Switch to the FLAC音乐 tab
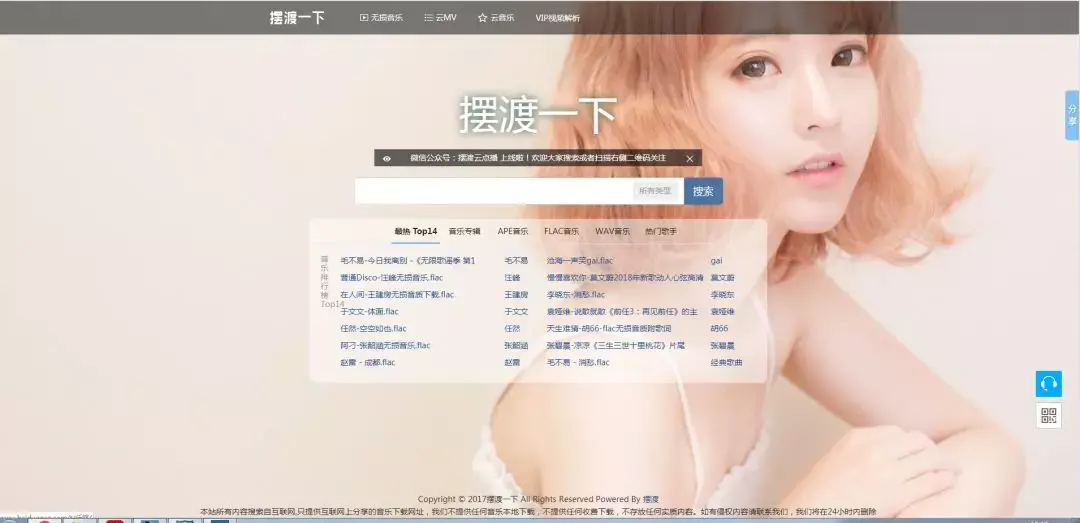 (x=561, y=231)
